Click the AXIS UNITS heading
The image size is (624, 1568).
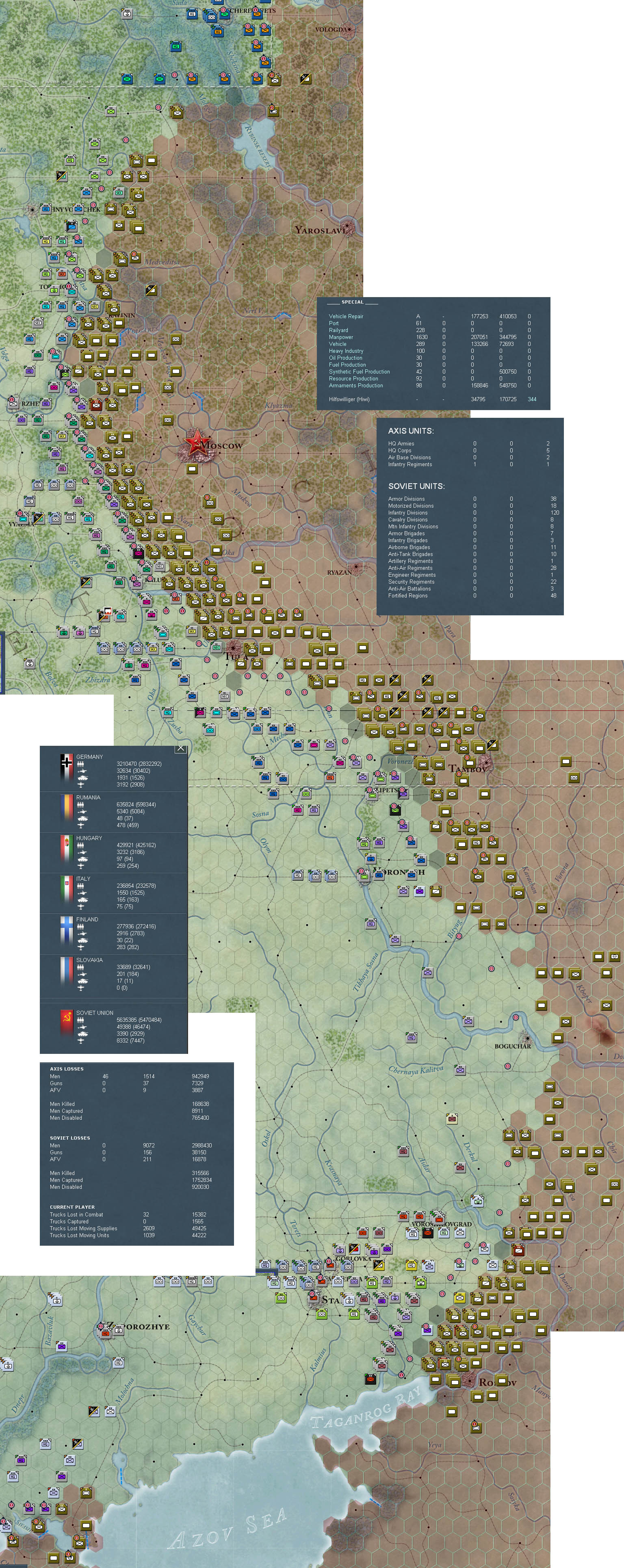click(x=411, y=431)
